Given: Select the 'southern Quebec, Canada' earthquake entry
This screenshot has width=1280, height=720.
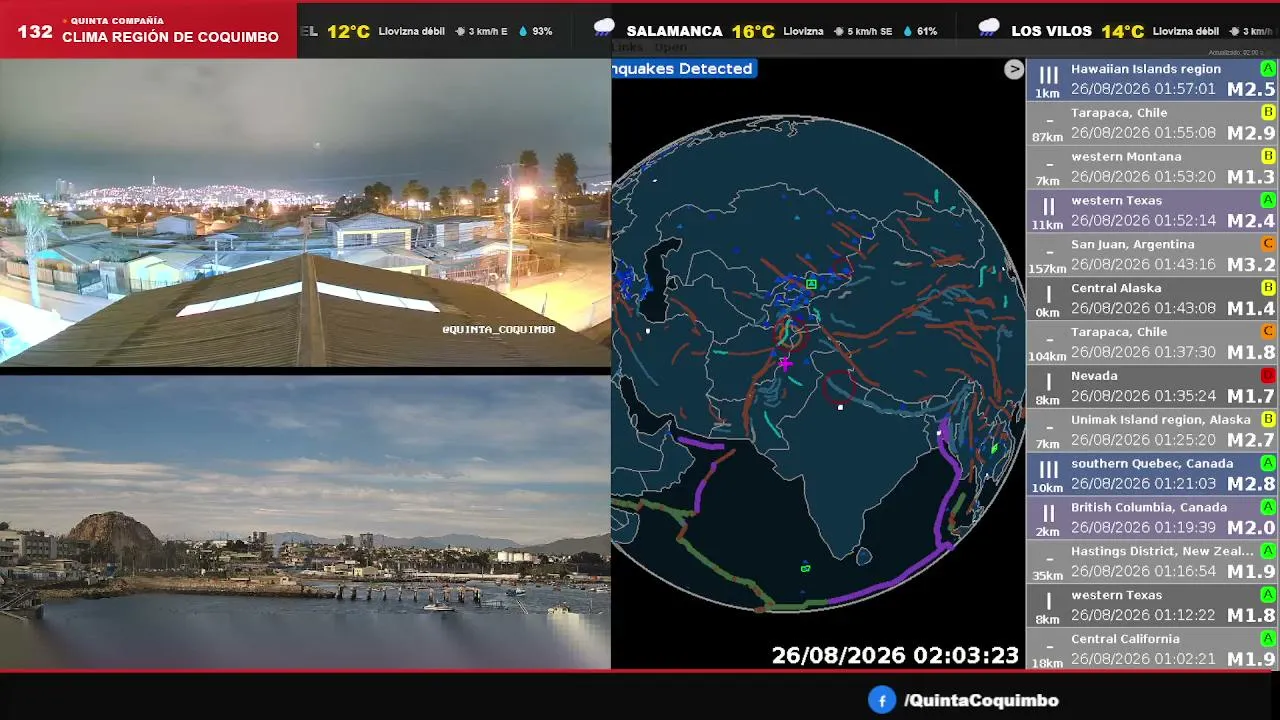Looking at the screenshot, I should (1153, 474).
